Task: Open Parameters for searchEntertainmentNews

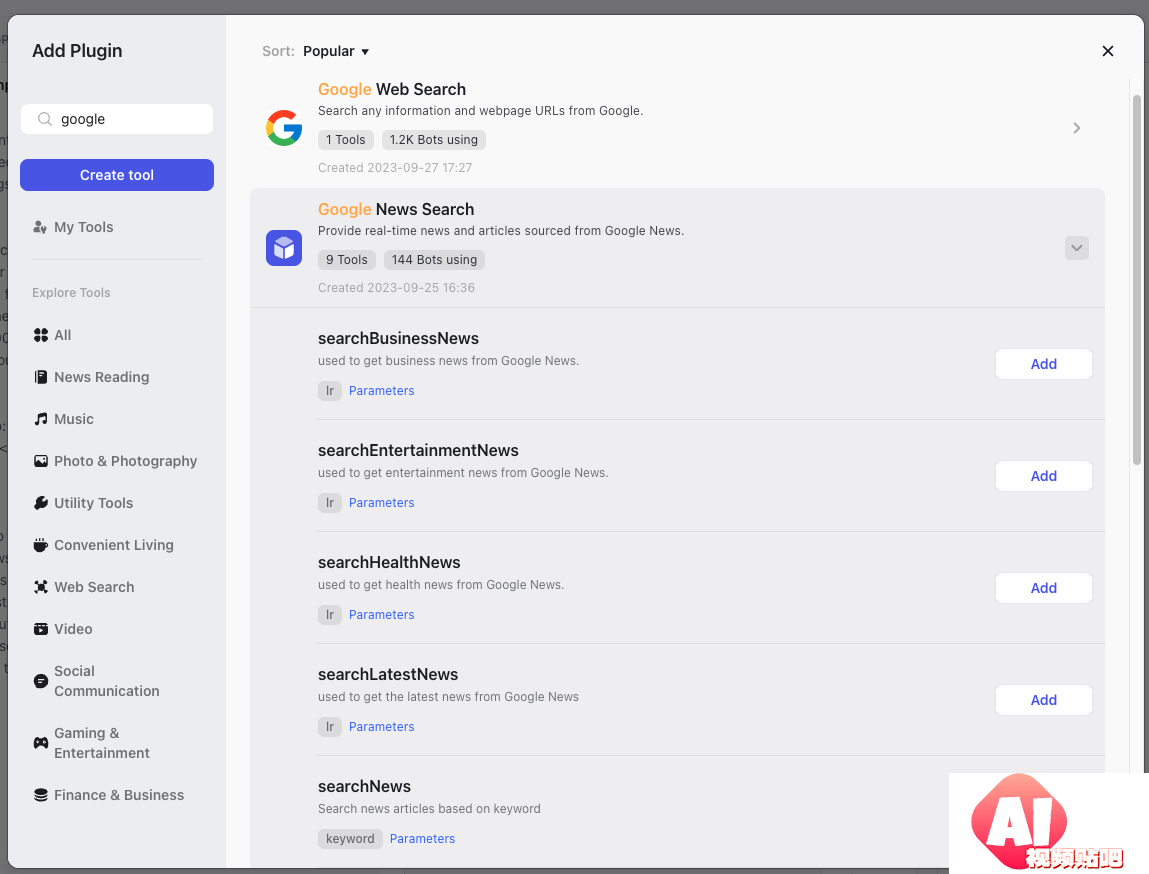Action: [381, 503]
